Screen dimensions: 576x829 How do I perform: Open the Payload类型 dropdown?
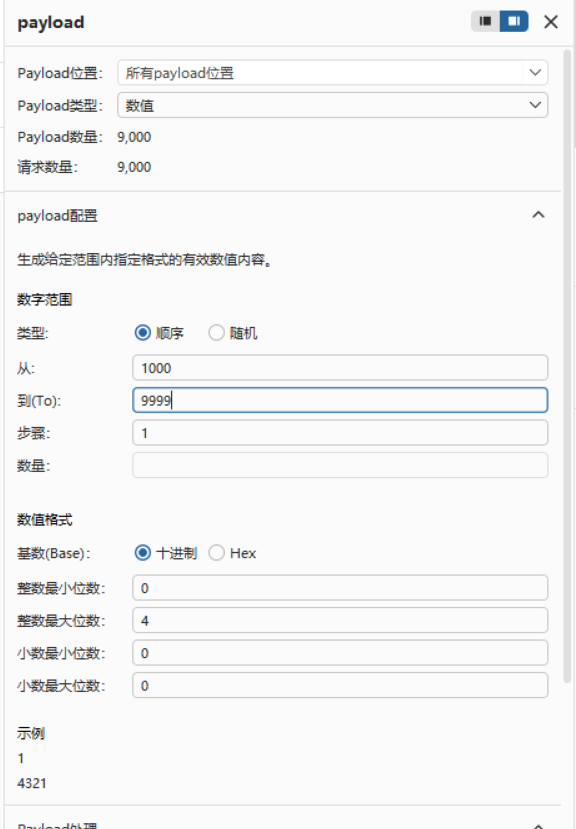[332, 105]
